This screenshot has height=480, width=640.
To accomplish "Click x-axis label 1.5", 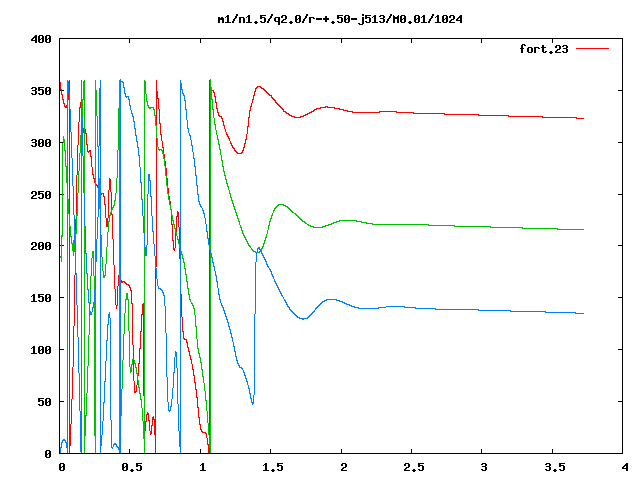I will click(x=272, y=467).
